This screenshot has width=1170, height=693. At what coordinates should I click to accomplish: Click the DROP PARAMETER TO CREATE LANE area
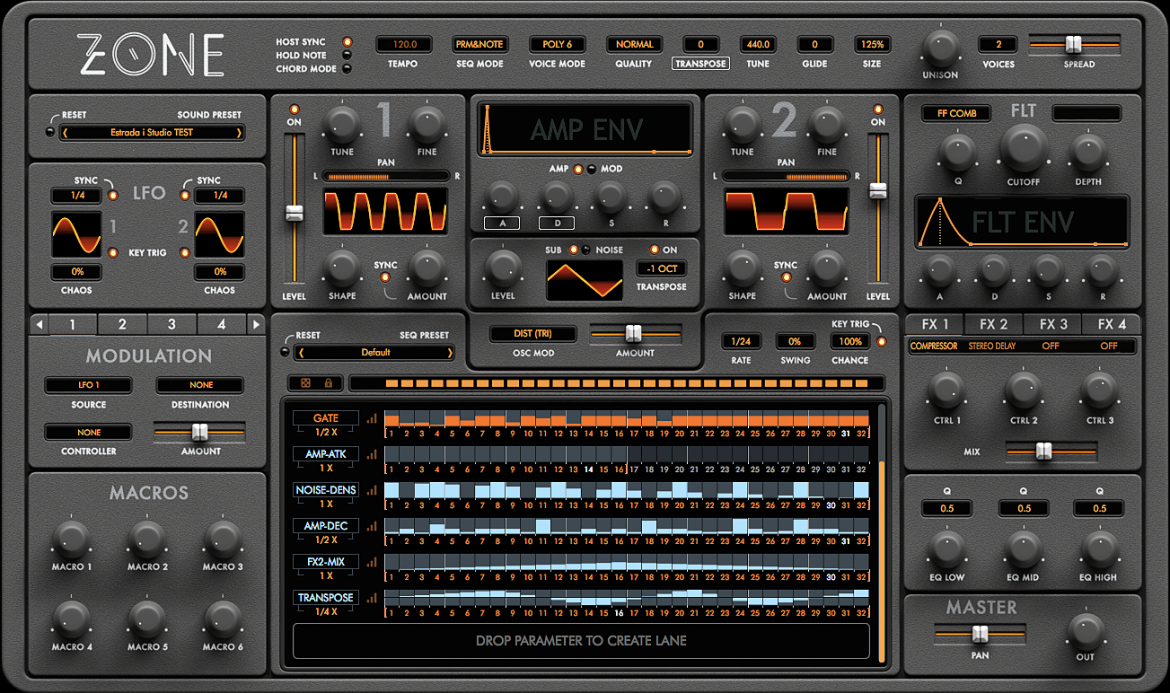click(x=581, y=641)
